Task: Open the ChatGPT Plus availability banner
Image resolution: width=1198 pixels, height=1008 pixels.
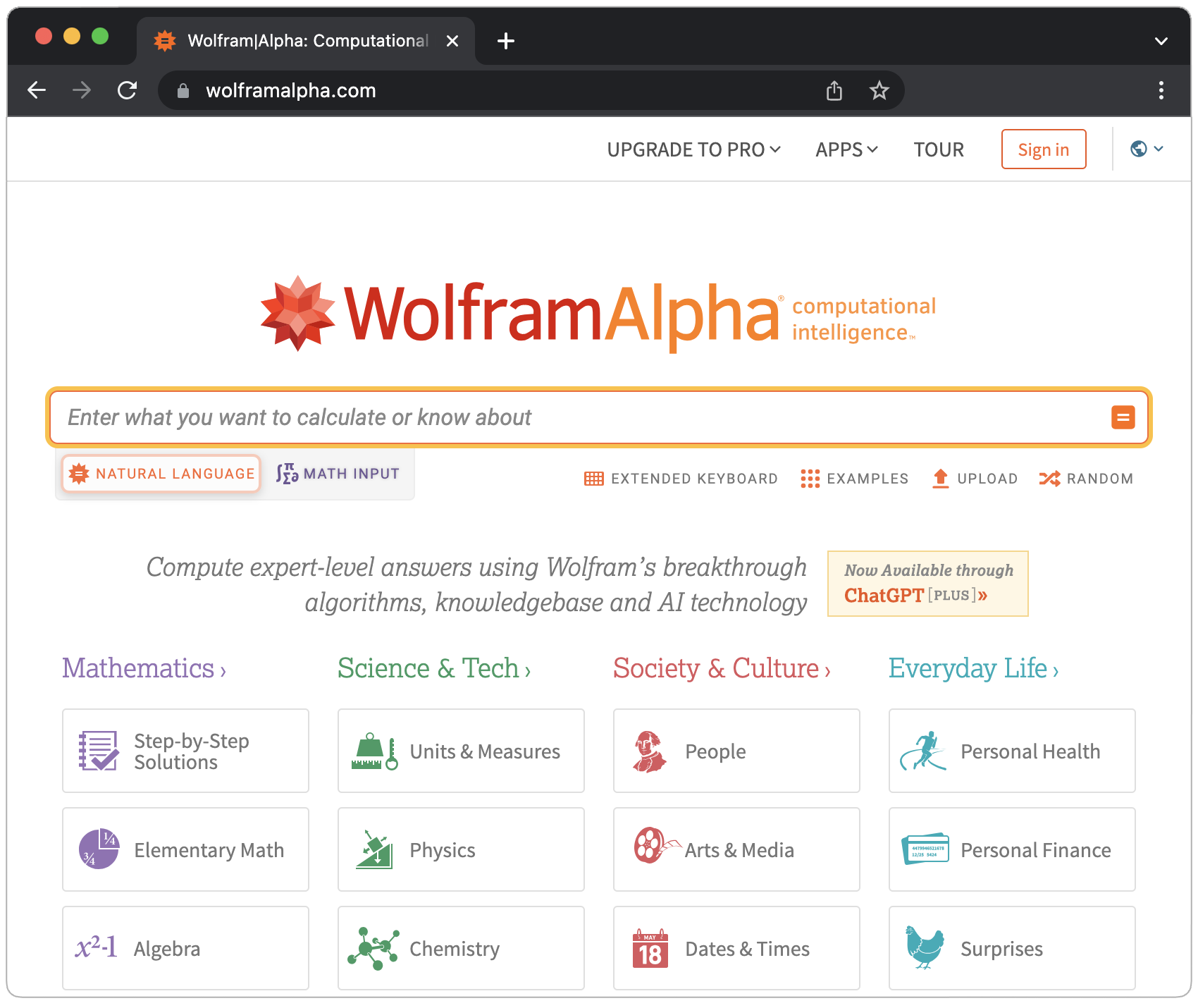Action: pos(927,584)
